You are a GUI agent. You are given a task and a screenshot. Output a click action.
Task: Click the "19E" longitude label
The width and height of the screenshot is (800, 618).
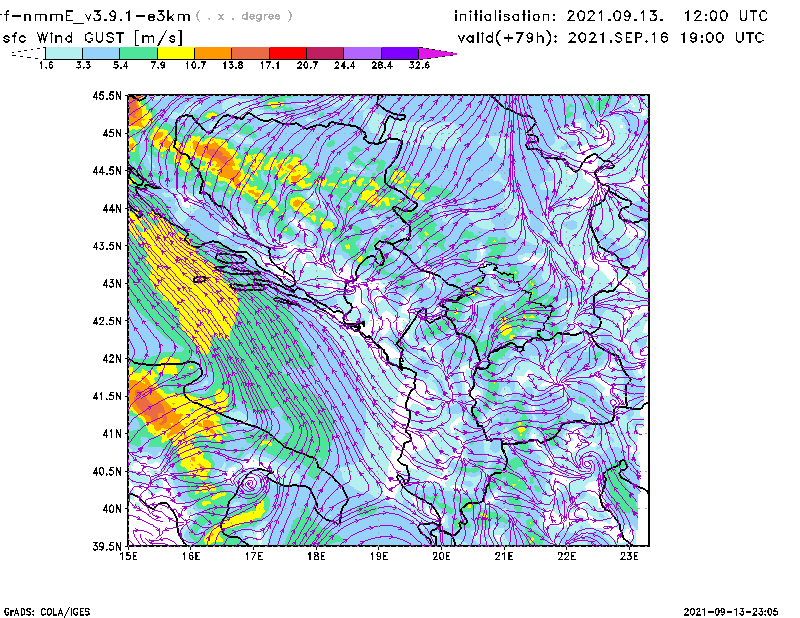pos(379,556)
